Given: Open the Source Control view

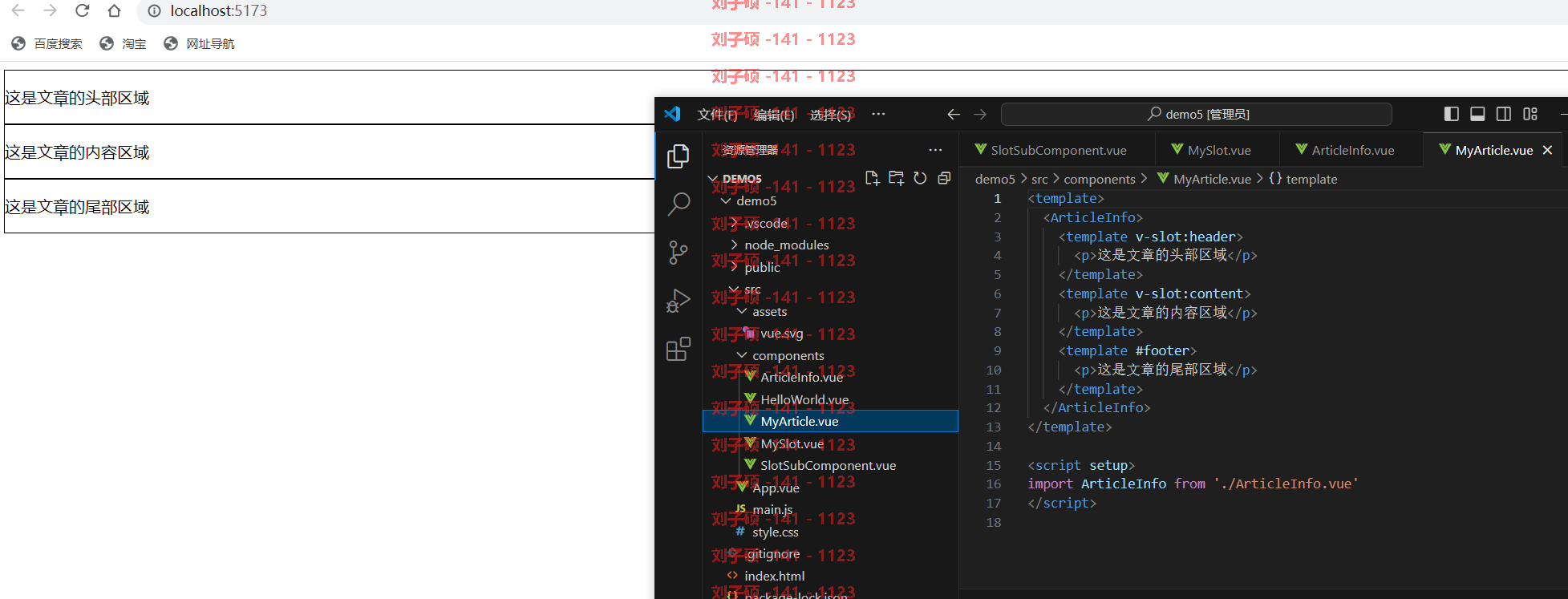Looking at the screenshot, I should [x=679, y=253].
